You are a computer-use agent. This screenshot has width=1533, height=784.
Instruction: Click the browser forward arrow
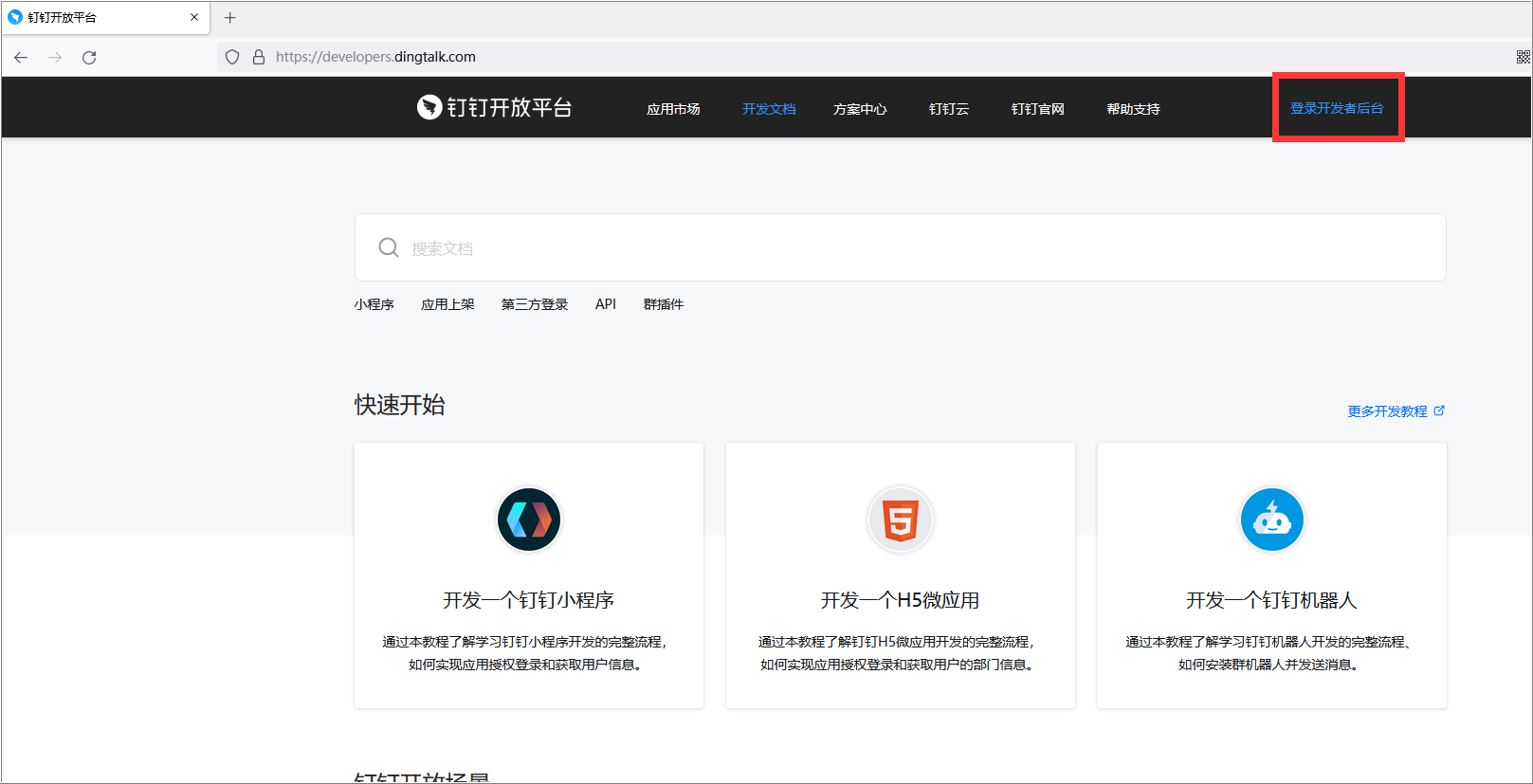click(x=55, y=58)
